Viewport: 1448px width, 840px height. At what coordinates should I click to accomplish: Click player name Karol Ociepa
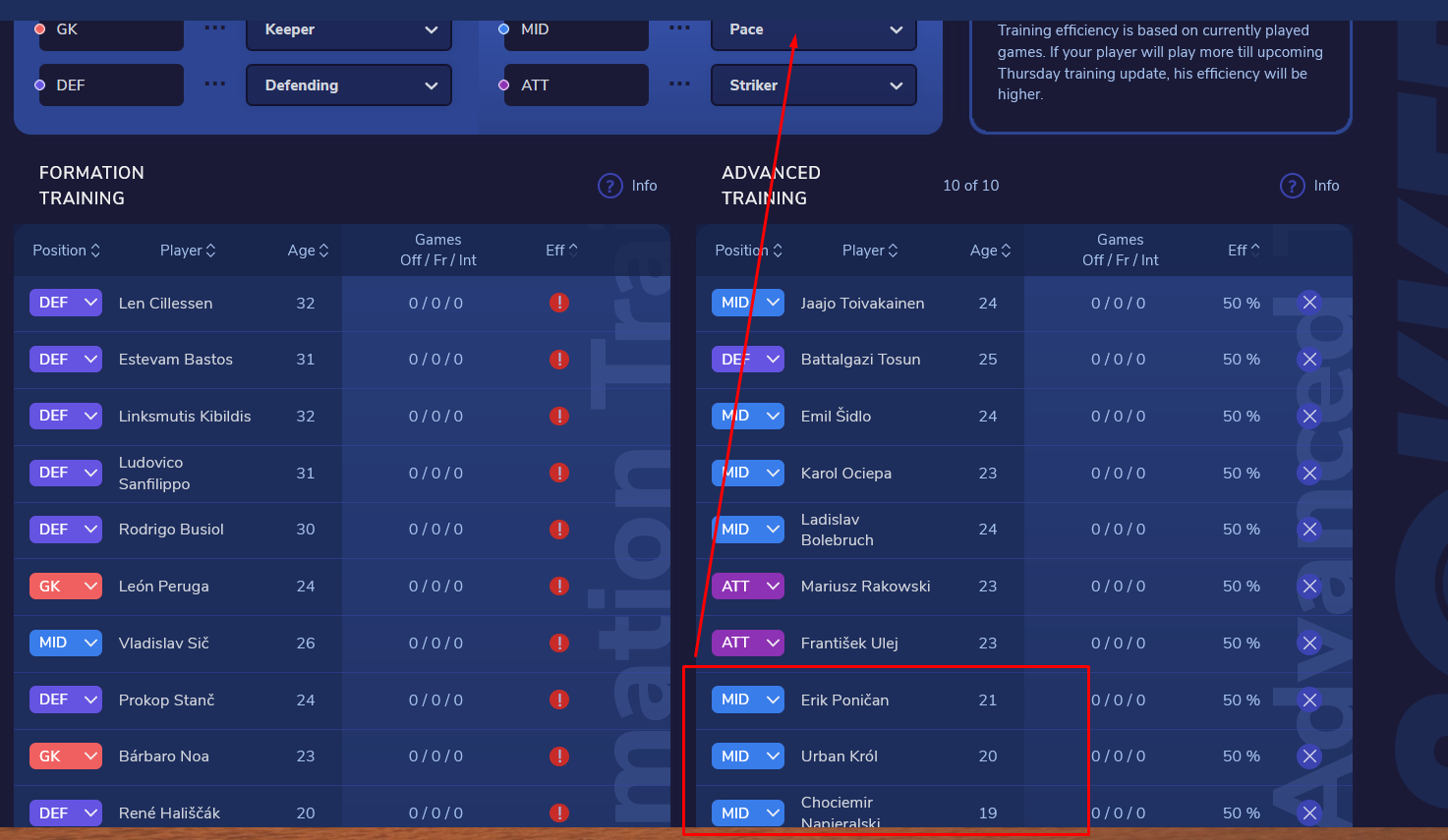pyautogui.click(x=846, y=473)
